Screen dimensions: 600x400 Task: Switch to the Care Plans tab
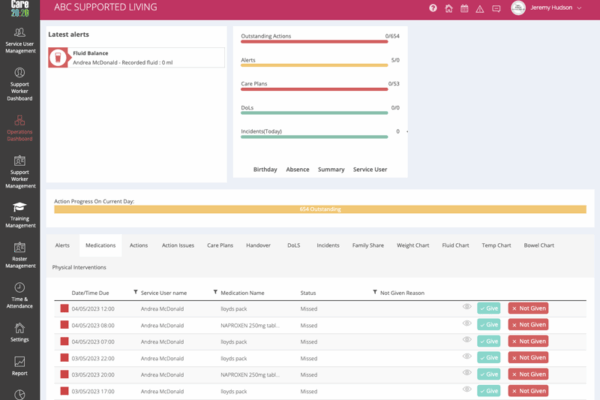[x=220, y=244]
